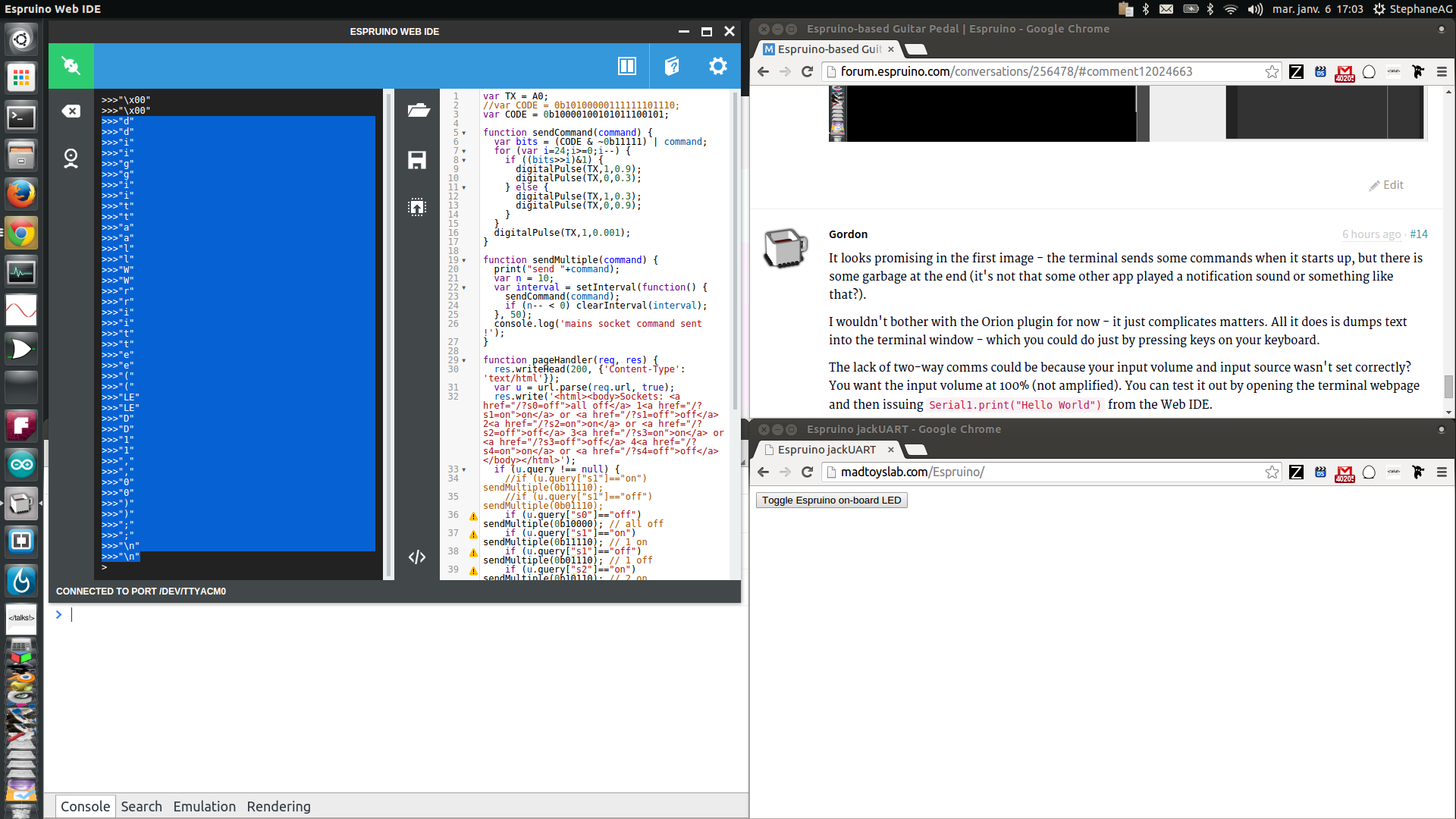The image size is (1456, 819).
Task: Open Arduino IDE from the dock
Action: click(21, 464)
